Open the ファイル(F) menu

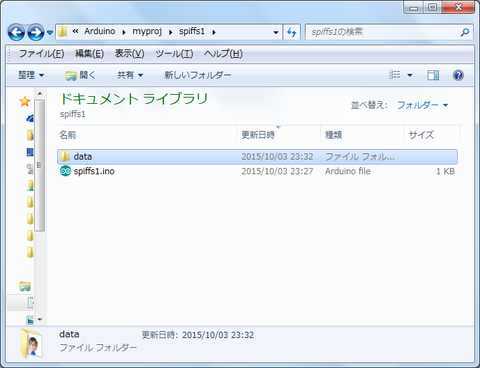41,54
